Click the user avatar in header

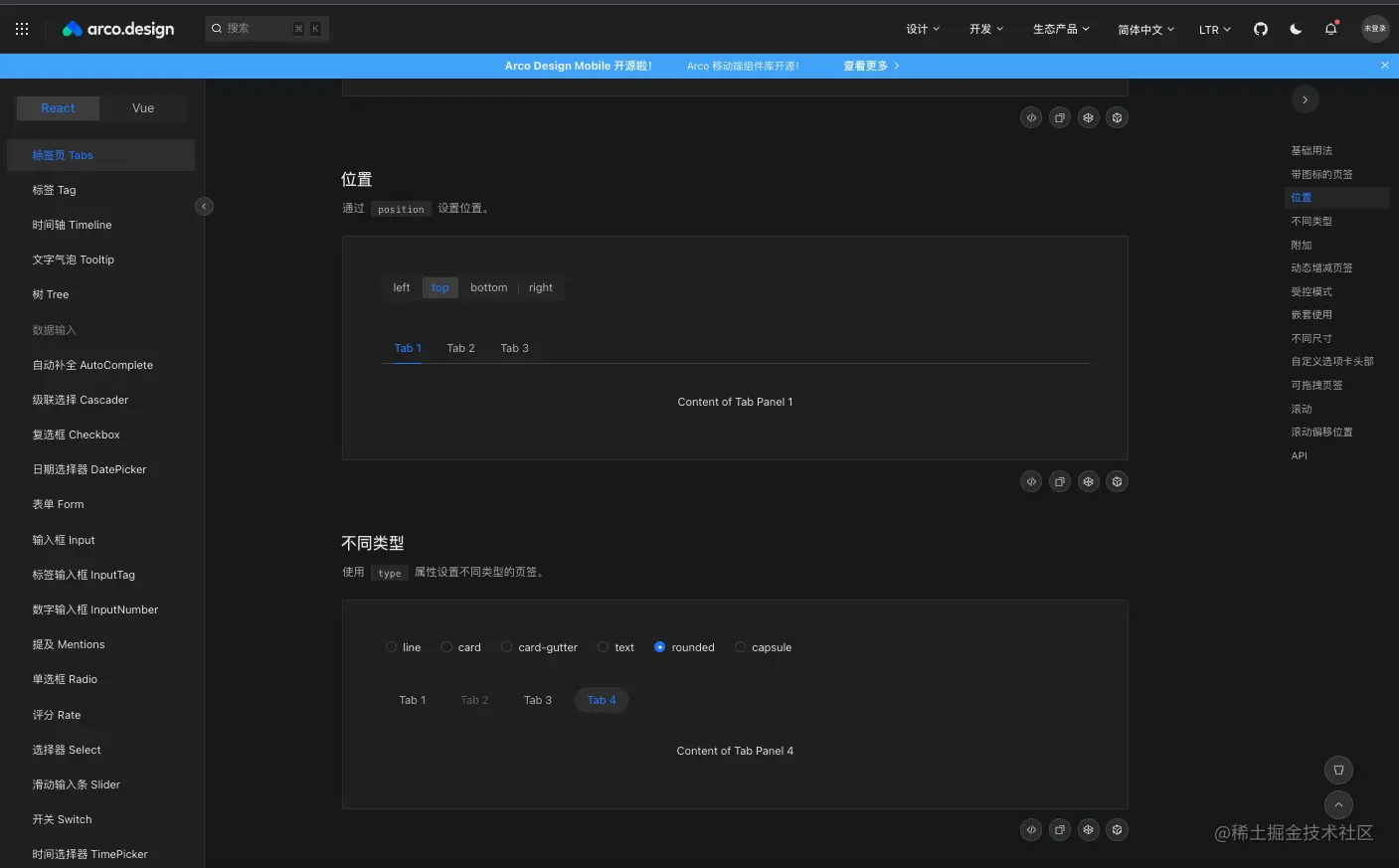(x=1375, y=29)
